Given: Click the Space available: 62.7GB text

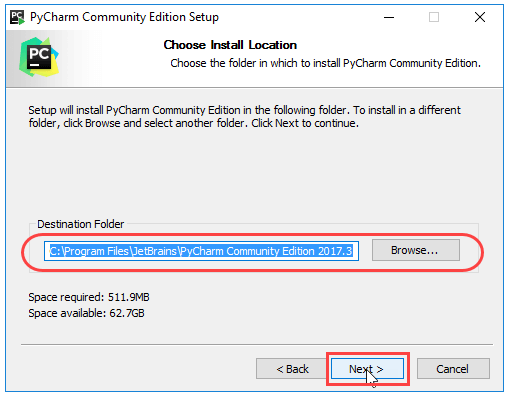Looking at the screenshot, I should coord(86,313).
